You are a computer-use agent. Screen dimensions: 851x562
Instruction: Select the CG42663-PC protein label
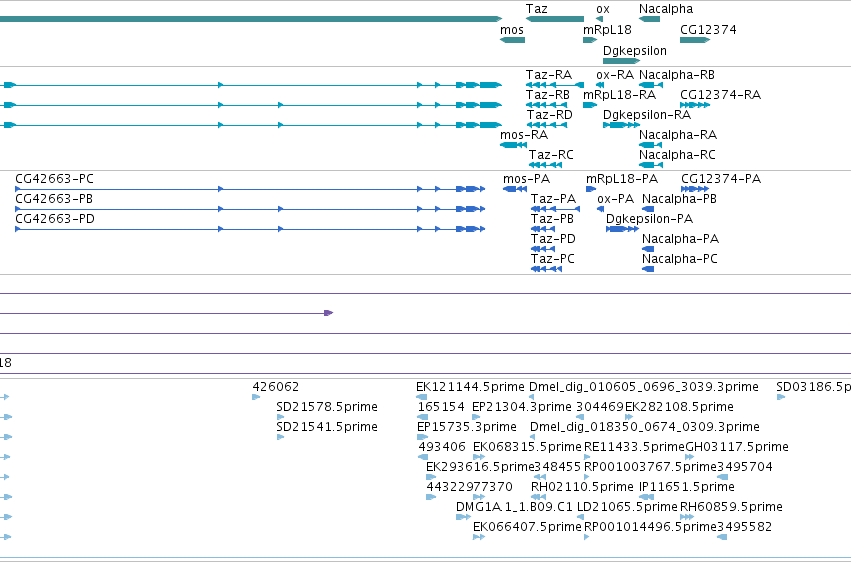pyautogui.click(x=54, y=179)
